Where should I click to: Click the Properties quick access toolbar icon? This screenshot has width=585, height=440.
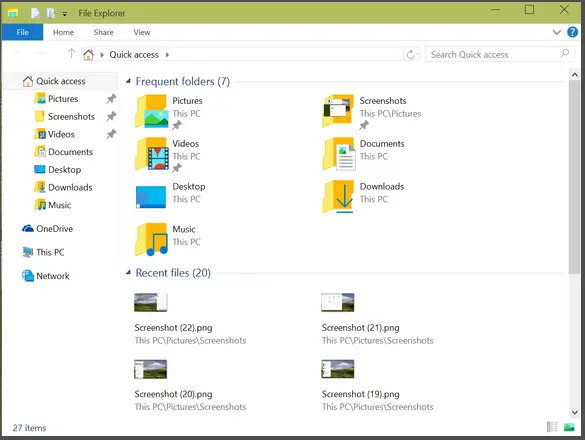(35, 13)
